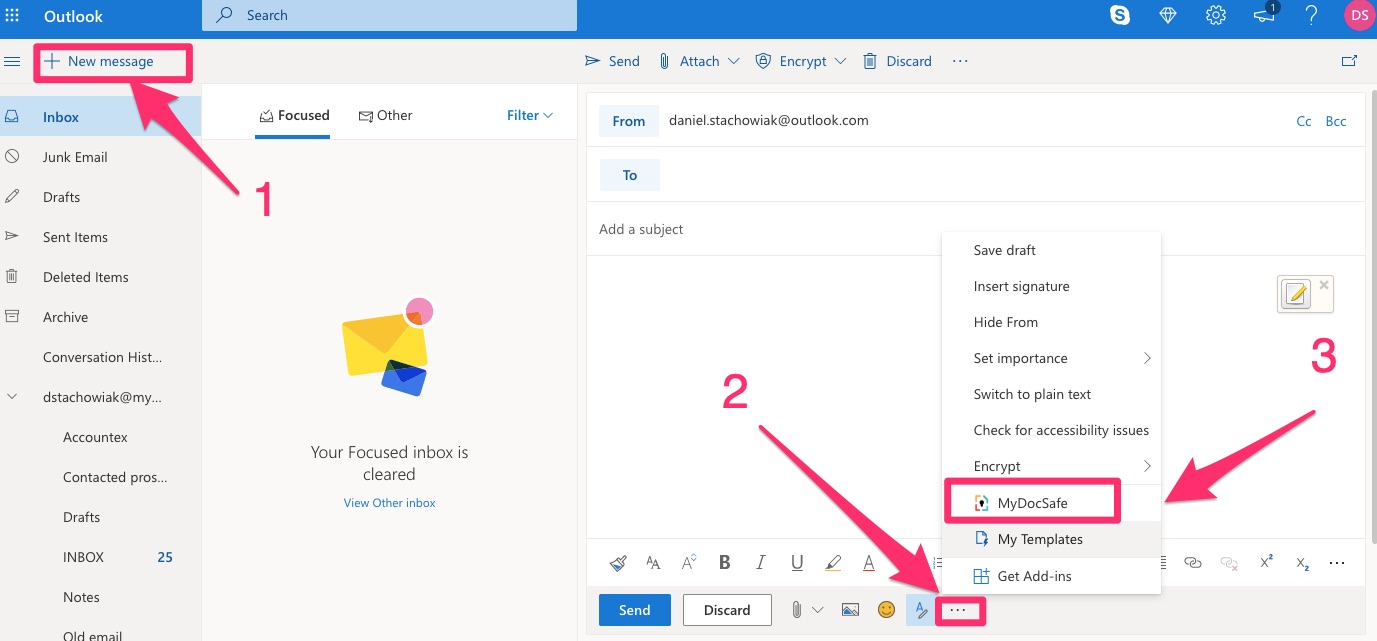
Task: Select MyDocSafe in the menu
Action: 1051,503
